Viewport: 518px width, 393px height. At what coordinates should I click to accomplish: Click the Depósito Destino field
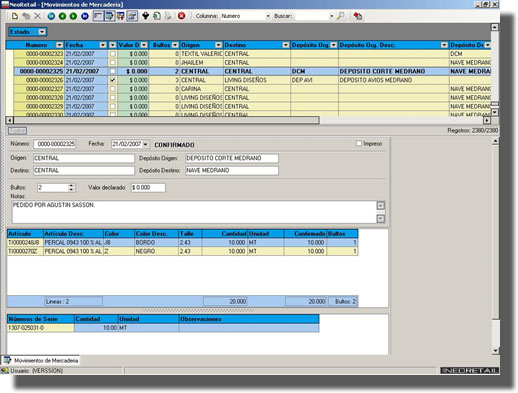[x=232, y=170]
